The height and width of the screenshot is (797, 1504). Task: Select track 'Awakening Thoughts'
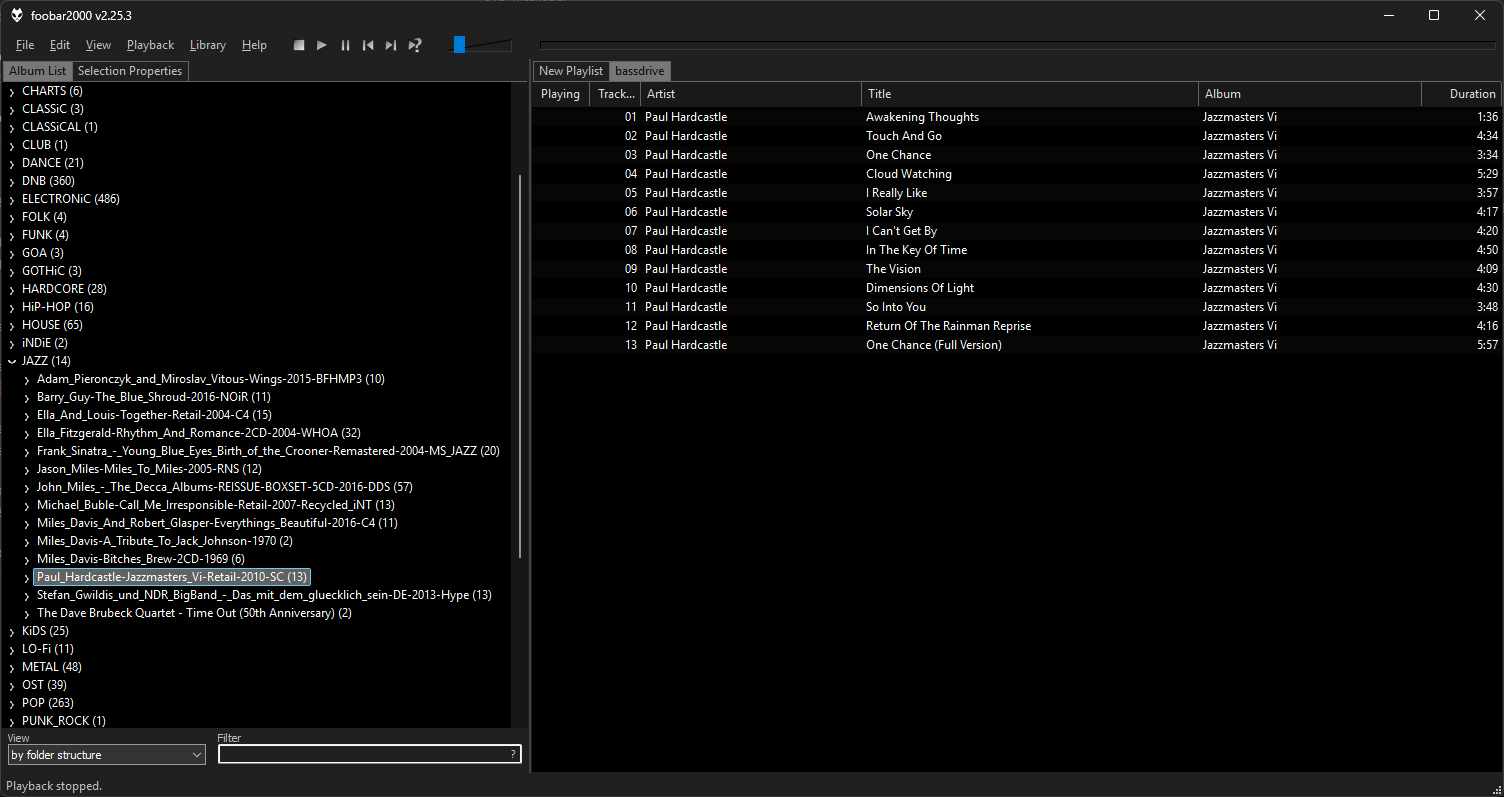922,117
